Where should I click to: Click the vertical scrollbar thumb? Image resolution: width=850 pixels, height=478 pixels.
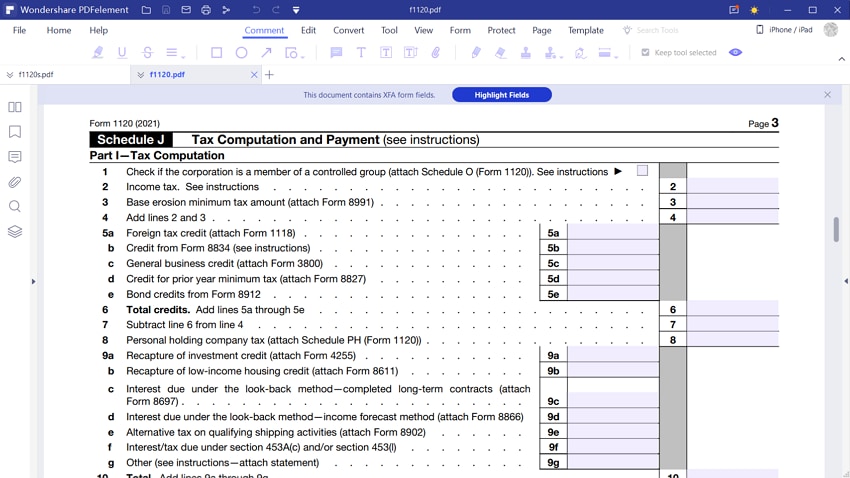tap(836, 229)
